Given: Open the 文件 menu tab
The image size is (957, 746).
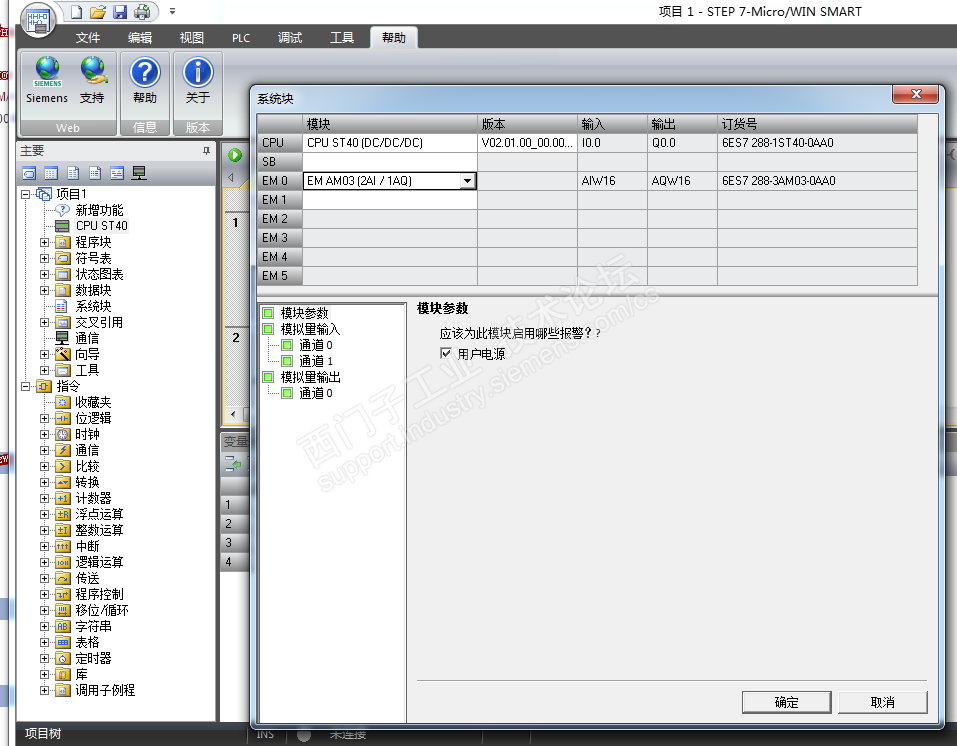Looking at the screenshot, I should 88,38.
